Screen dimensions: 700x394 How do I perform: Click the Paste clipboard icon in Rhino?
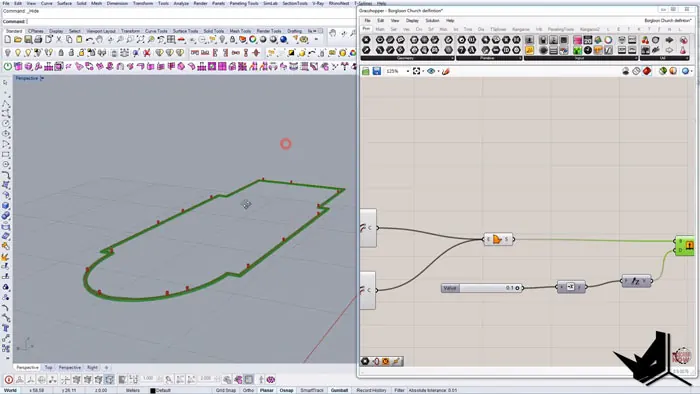point(79,40)
